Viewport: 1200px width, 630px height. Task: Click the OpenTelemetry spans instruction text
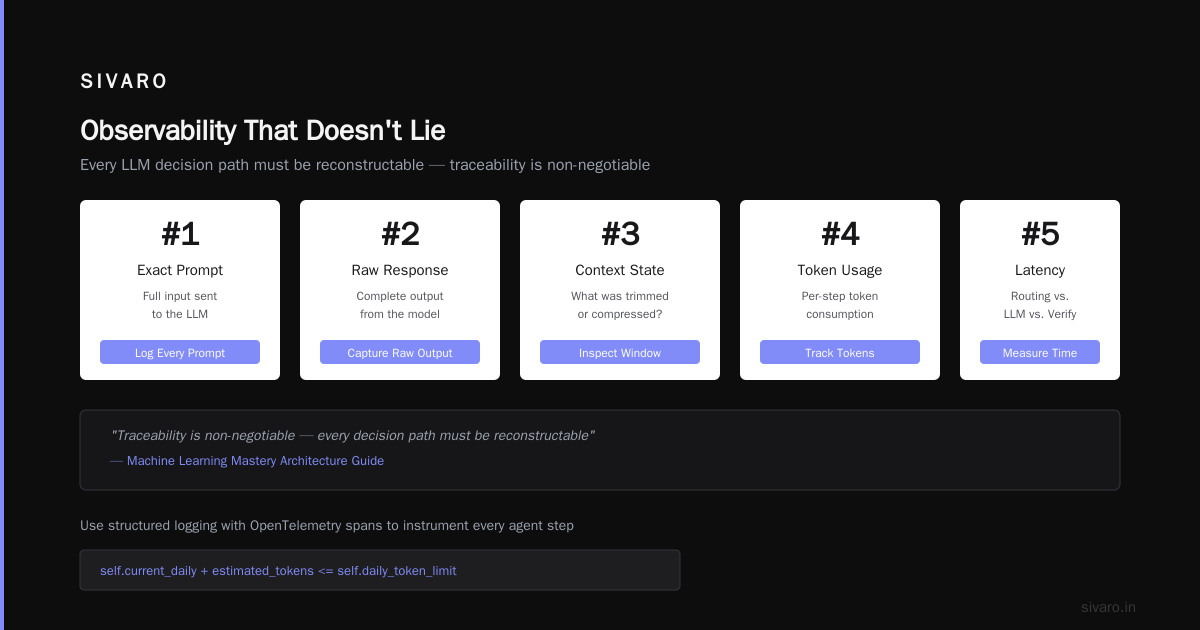pos(327,525)
